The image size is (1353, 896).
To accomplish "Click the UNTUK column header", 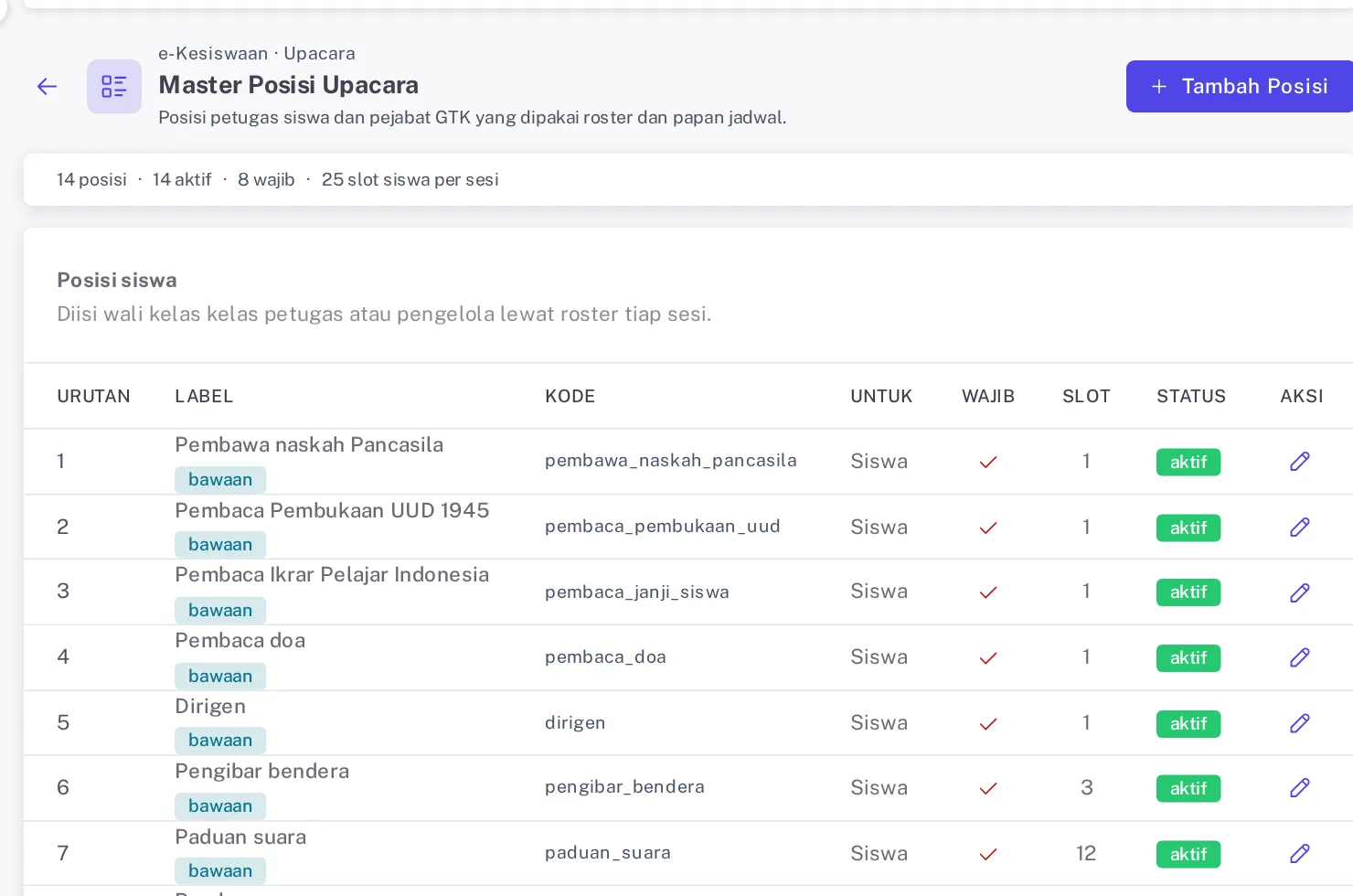I will click(x=881, y=396).
